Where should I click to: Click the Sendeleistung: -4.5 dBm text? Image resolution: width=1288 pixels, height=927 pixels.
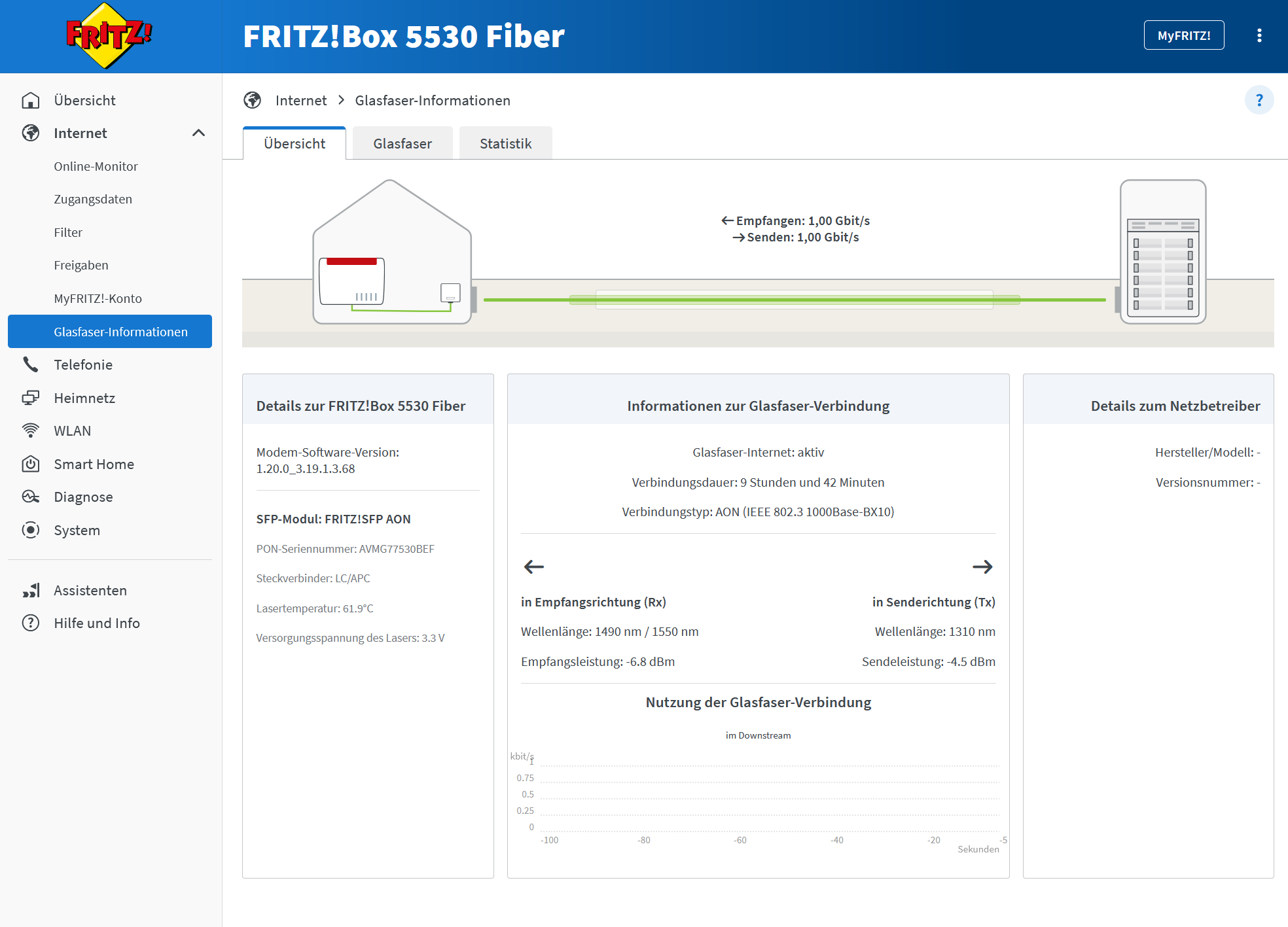[929, 661]
